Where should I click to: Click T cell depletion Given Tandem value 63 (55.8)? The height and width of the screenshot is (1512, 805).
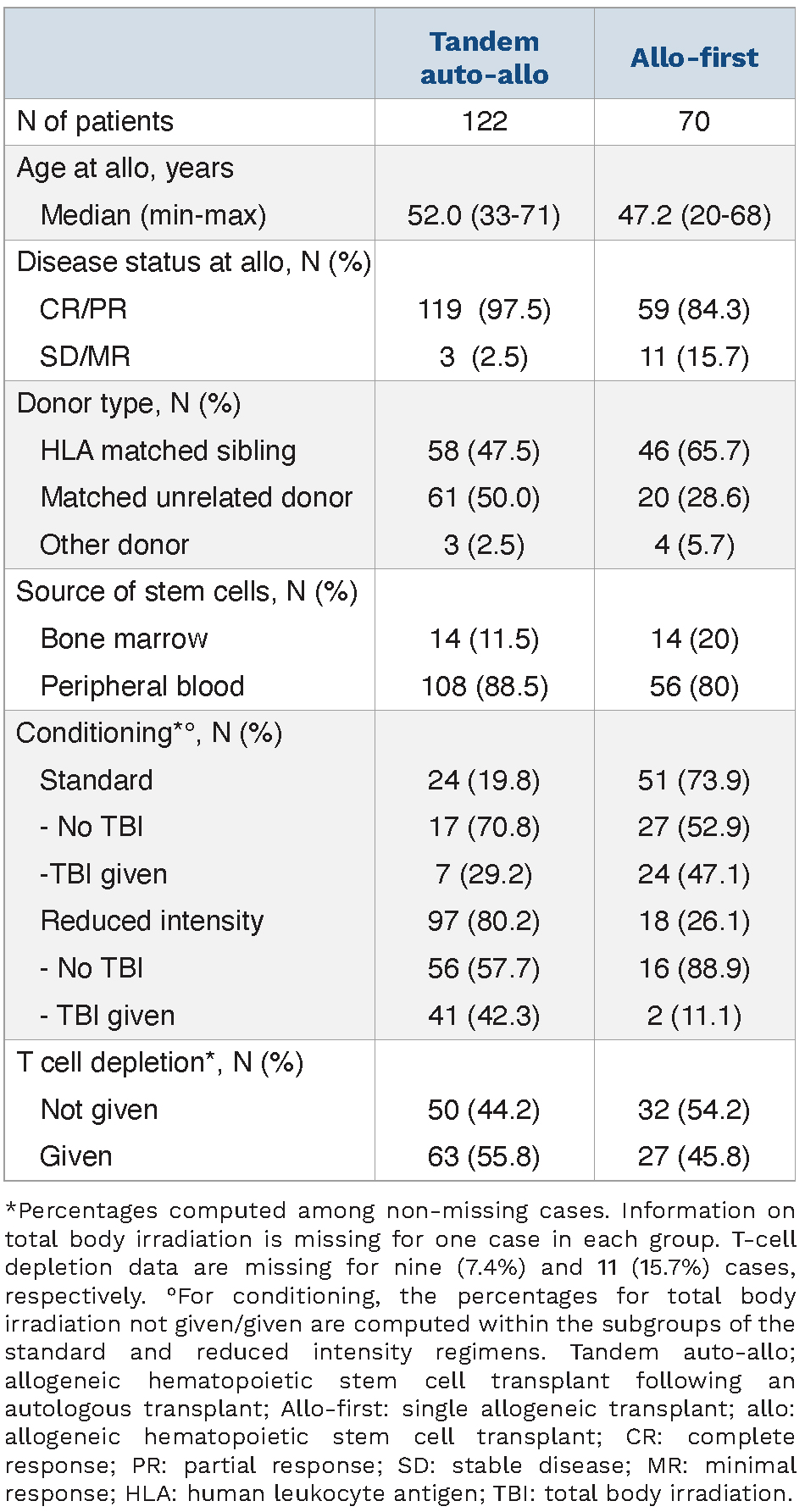pos(484,1156)
